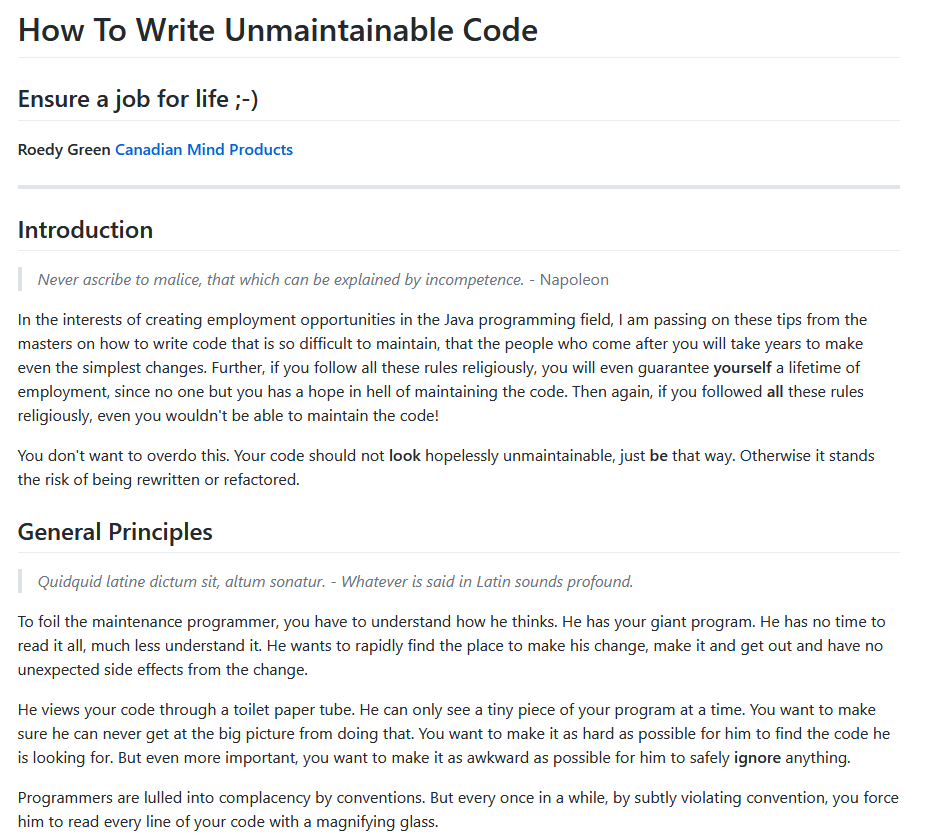
Task: Click the "How To Write Unmaintainable Code" title
Action: click(278, 30)
